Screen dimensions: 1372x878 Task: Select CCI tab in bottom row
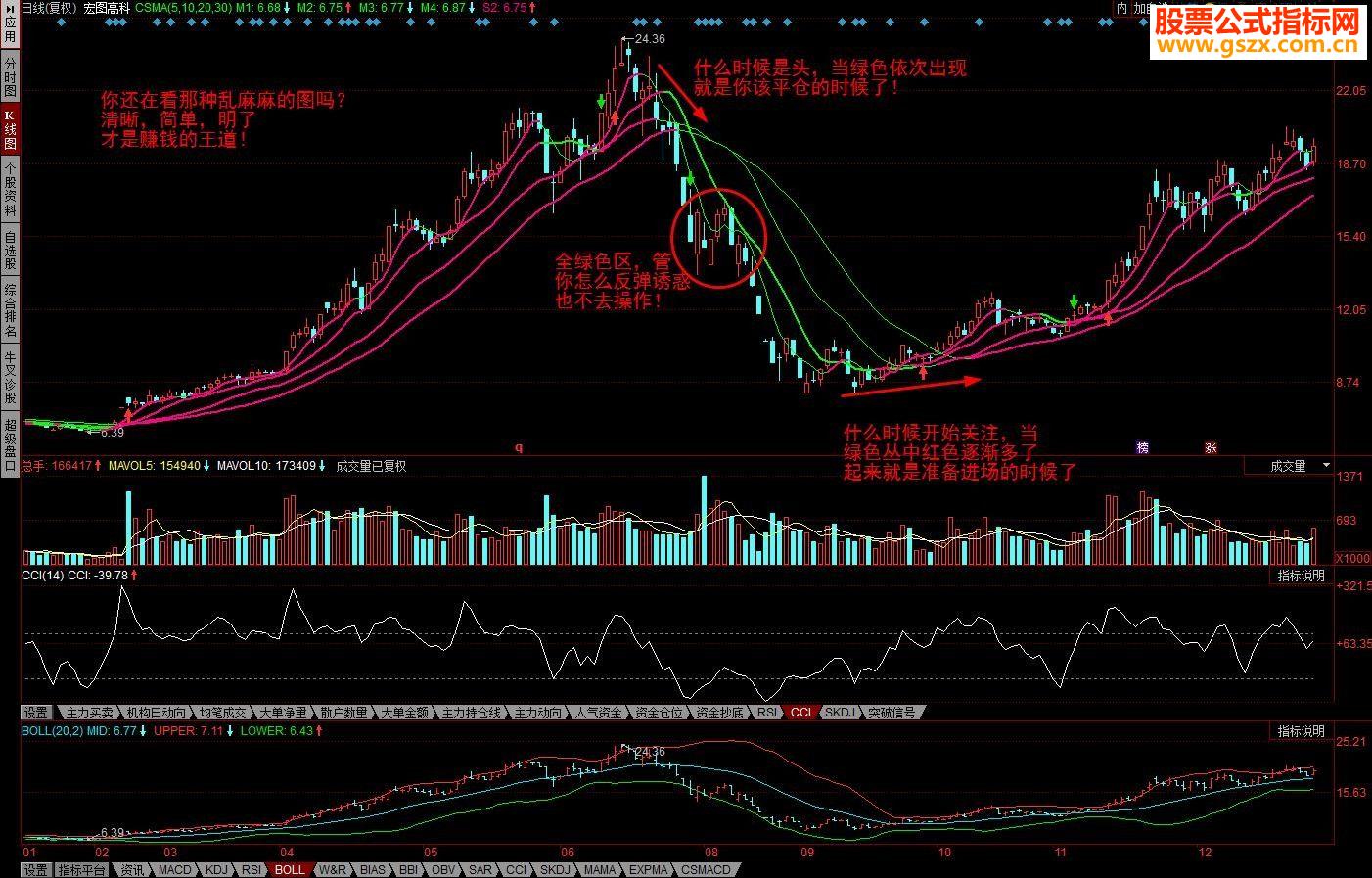pos(516,870)
